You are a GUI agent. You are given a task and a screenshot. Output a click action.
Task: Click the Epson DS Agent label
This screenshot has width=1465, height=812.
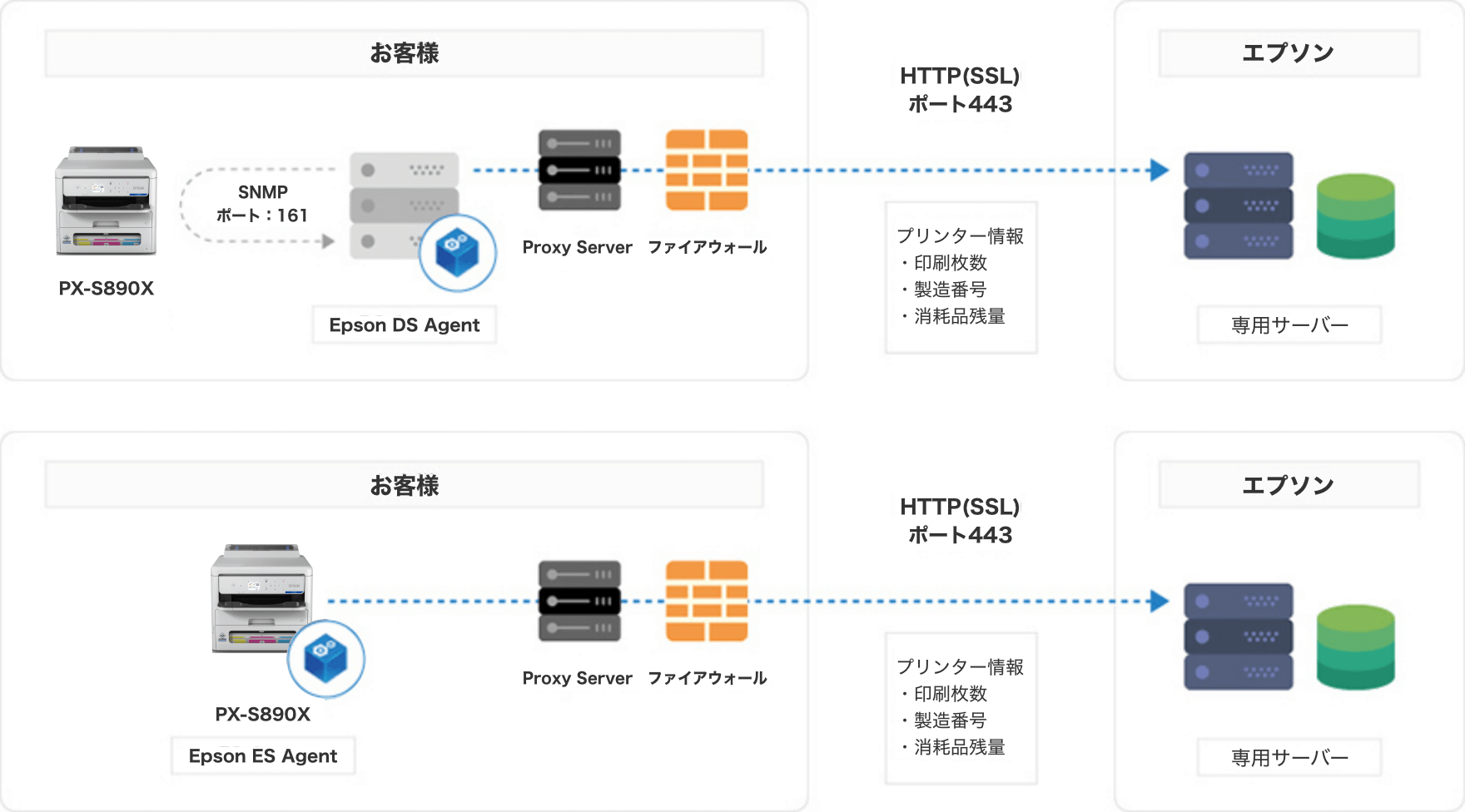(405, 325)
